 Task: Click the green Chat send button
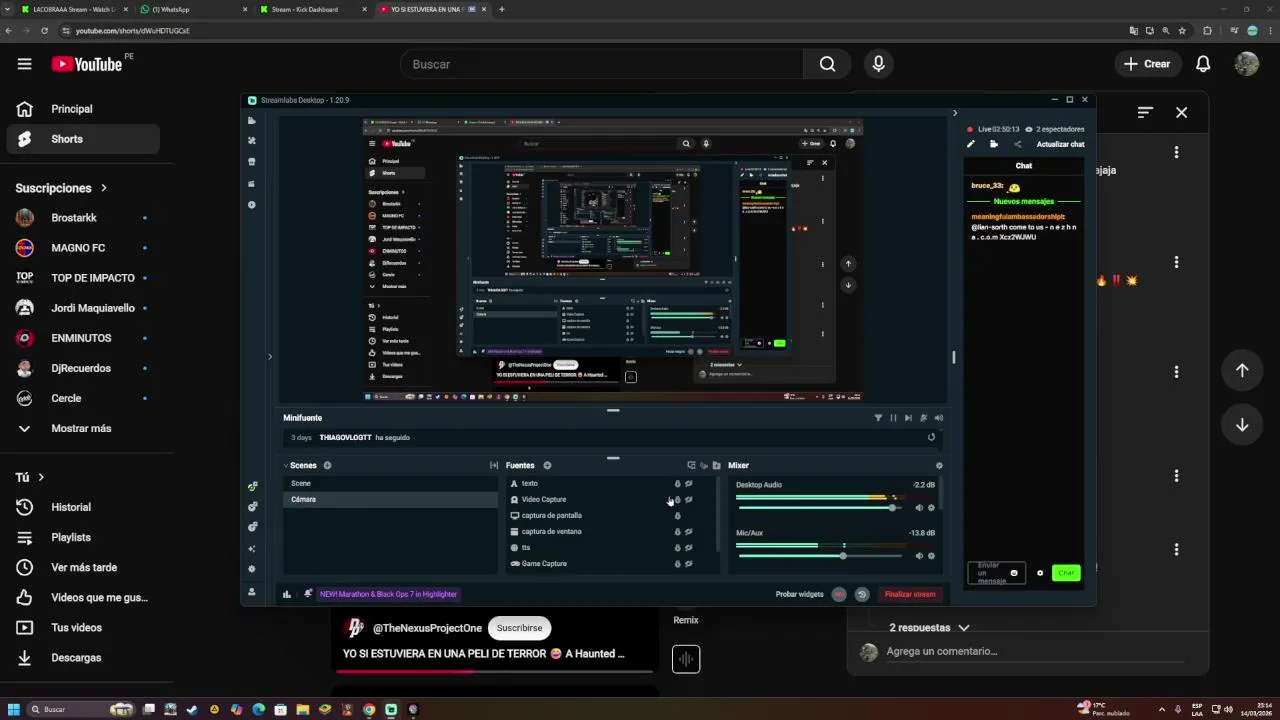point(1066,573)
